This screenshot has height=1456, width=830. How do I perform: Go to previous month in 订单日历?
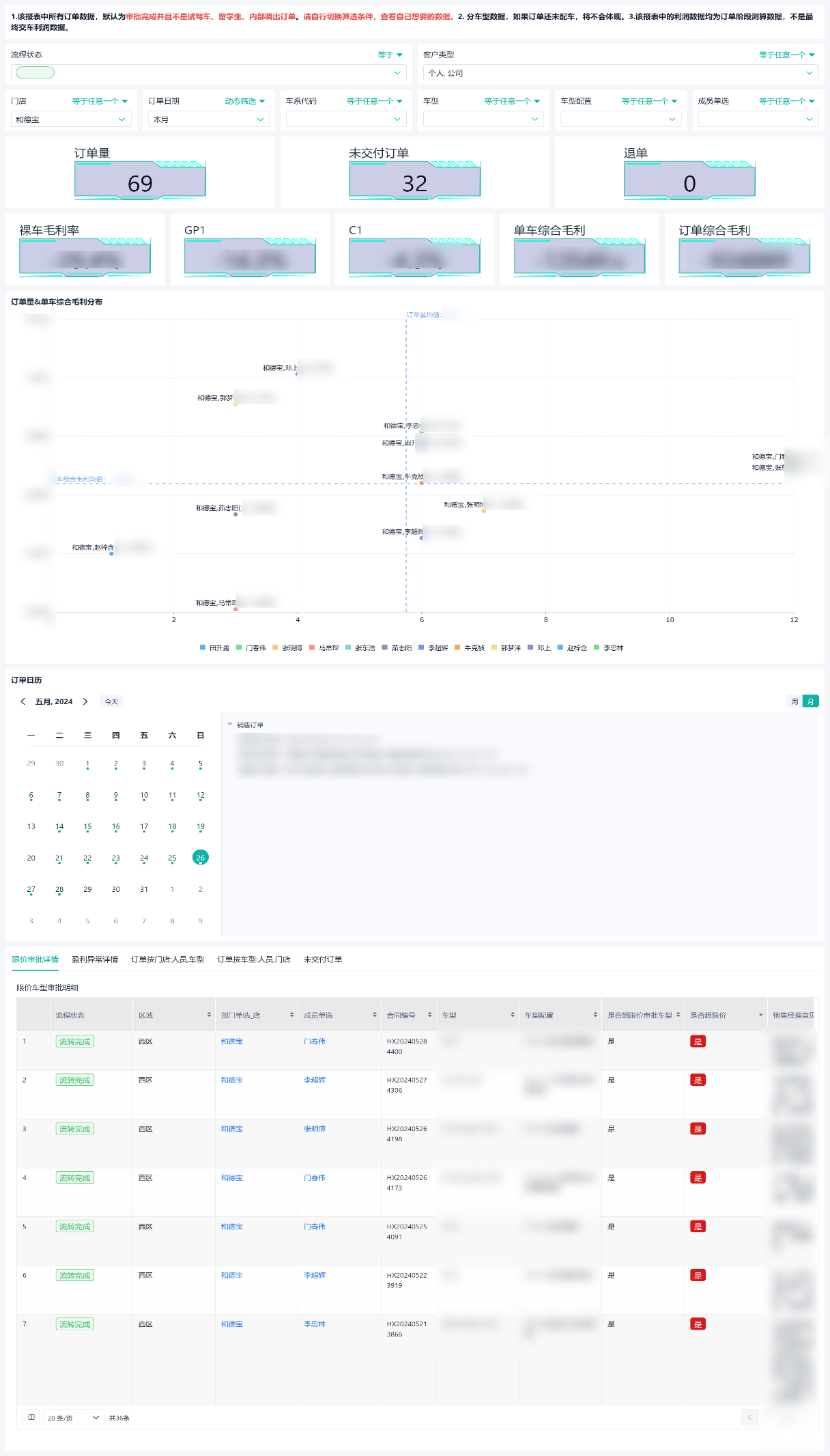click(x=23, y=701)
